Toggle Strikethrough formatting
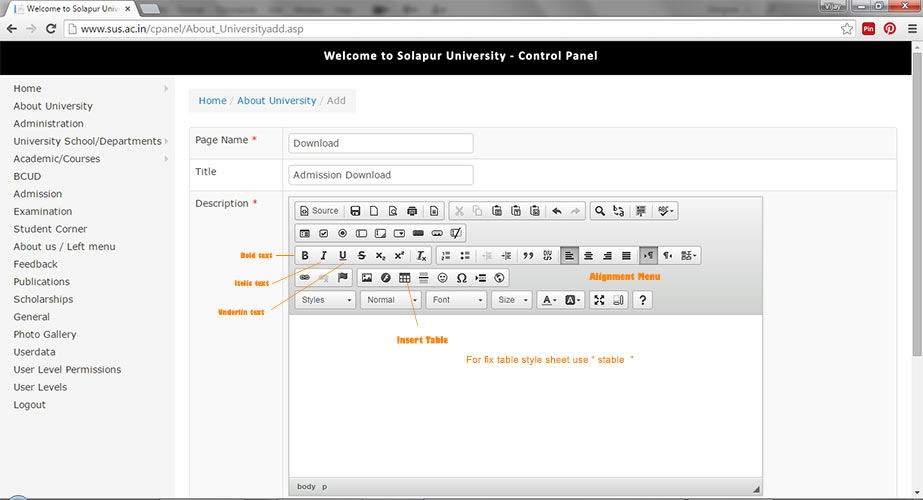The width and height of the screenshot is (923, 500). tap(361, 256)
